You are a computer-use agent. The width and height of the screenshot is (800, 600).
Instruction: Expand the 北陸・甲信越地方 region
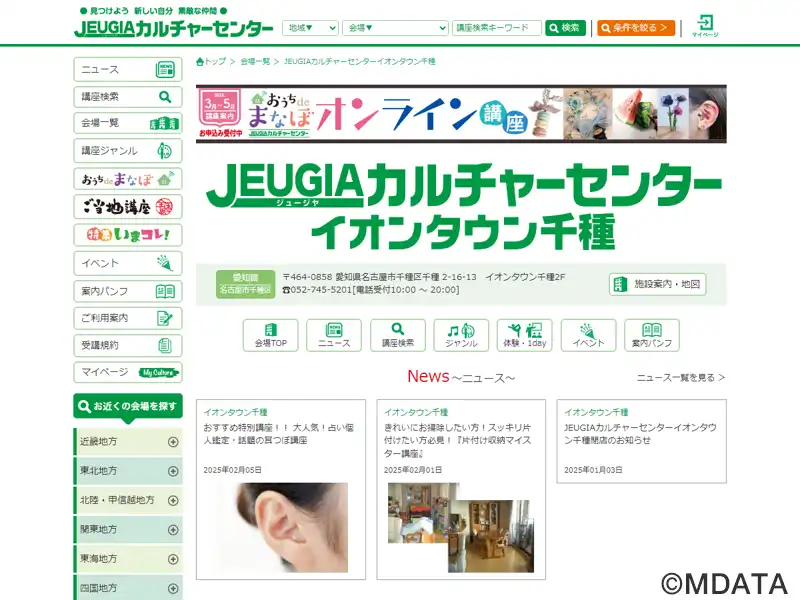pos(128,501)
